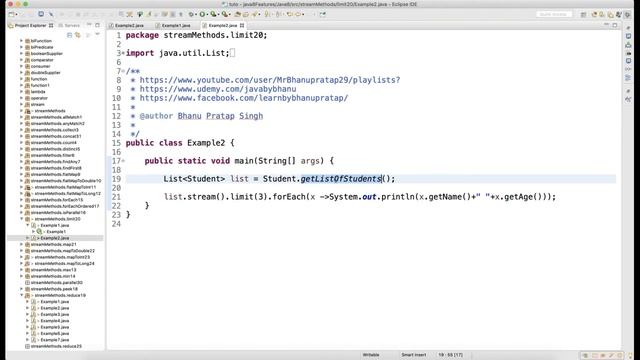The height and width of the screenshot is (360, 640).
Task: Expand the streamMethods.map21 package
Action: point(21,244)
